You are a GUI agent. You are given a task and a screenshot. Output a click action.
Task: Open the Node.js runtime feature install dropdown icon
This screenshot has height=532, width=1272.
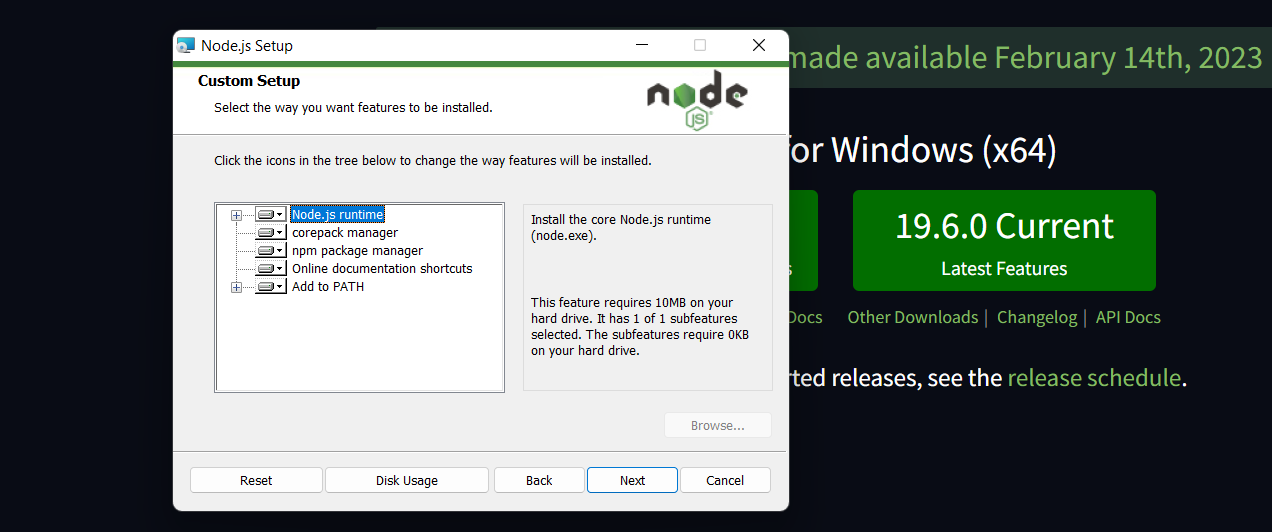pyautogui.click(x=270, y=214)
